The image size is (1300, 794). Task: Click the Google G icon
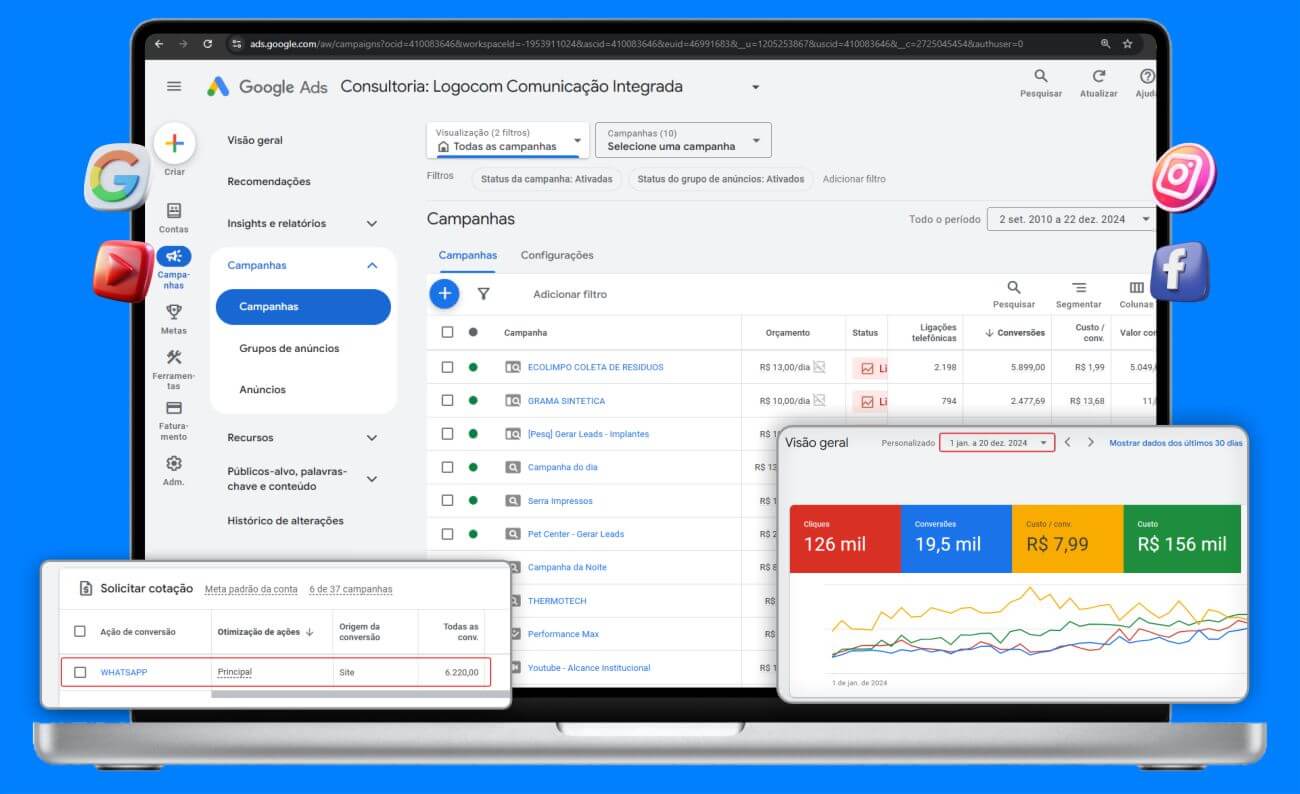(x=117, y=178)
